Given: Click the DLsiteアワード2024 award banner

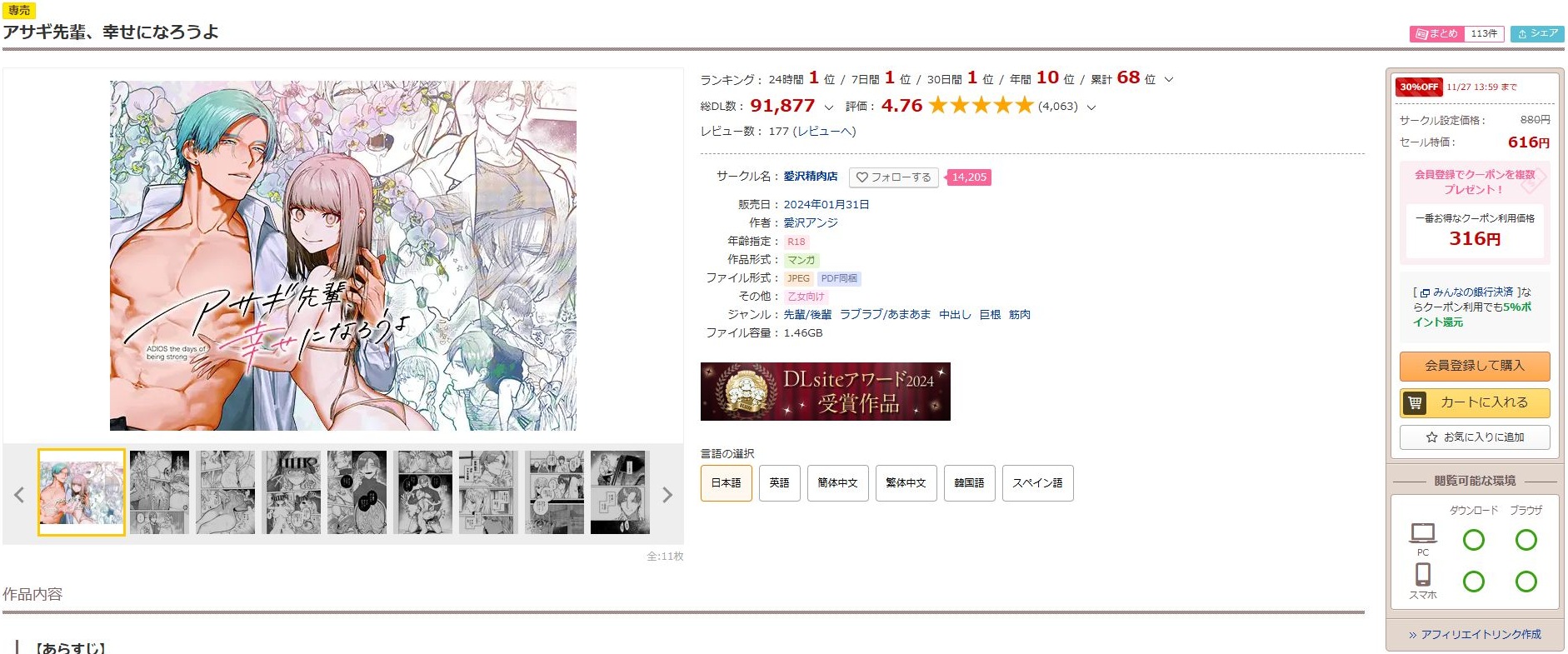Looking at the screenshot, I should (826, 392).
